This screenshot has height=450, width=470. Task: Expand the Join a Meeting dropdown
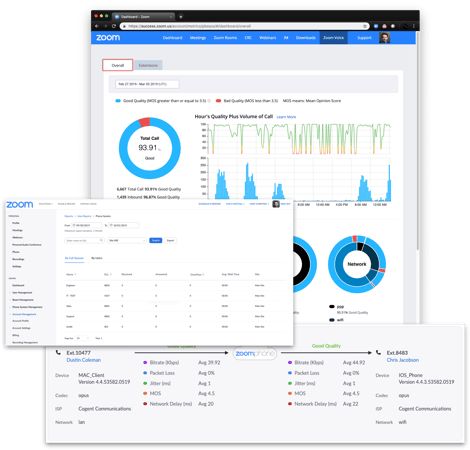[235, 204]
